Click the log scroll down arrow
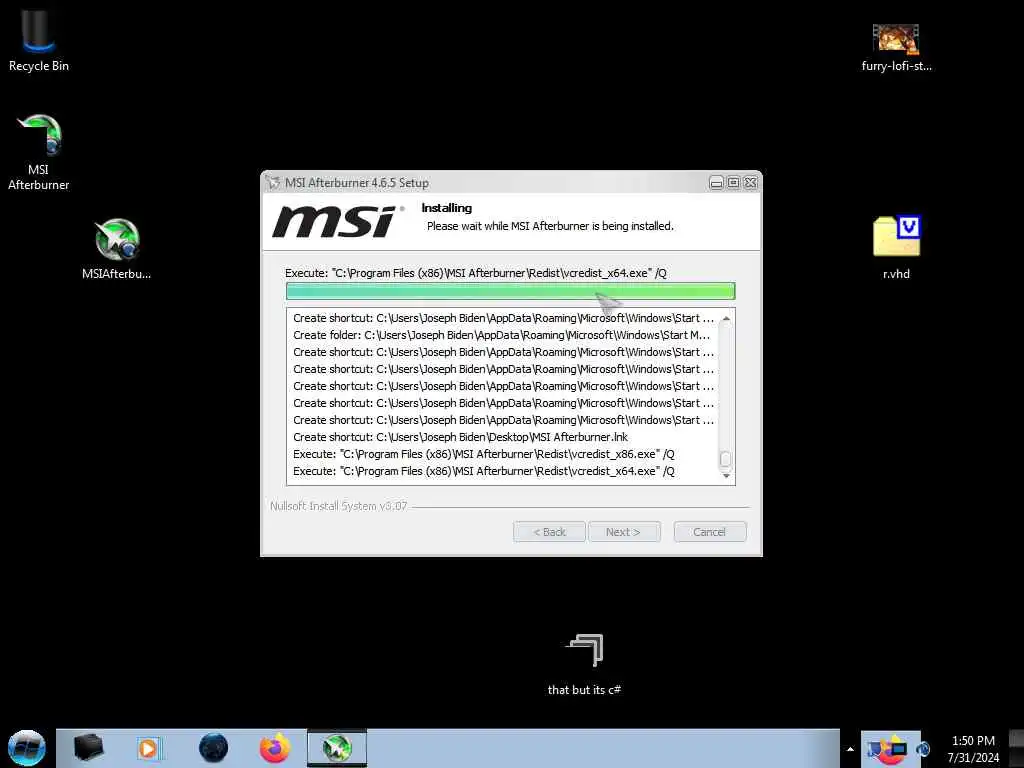This screenshot has width=1024, height=768. (726, 475)
